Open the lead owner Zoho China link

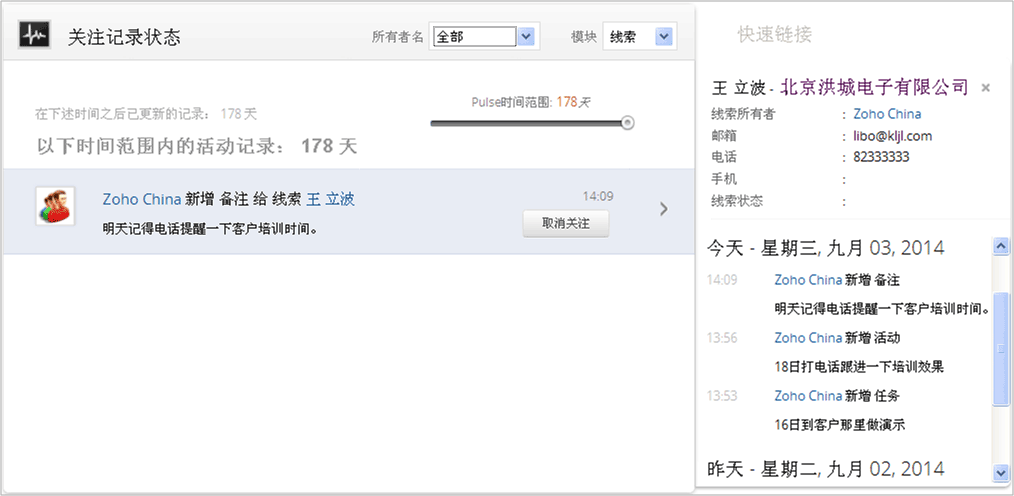[887, 114]
